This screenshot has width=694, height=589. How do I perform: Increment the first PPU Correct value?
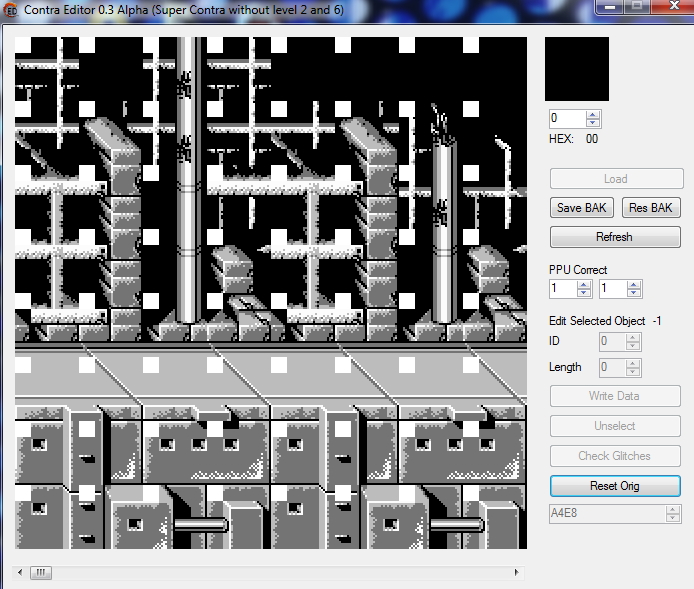click(584, 285)
